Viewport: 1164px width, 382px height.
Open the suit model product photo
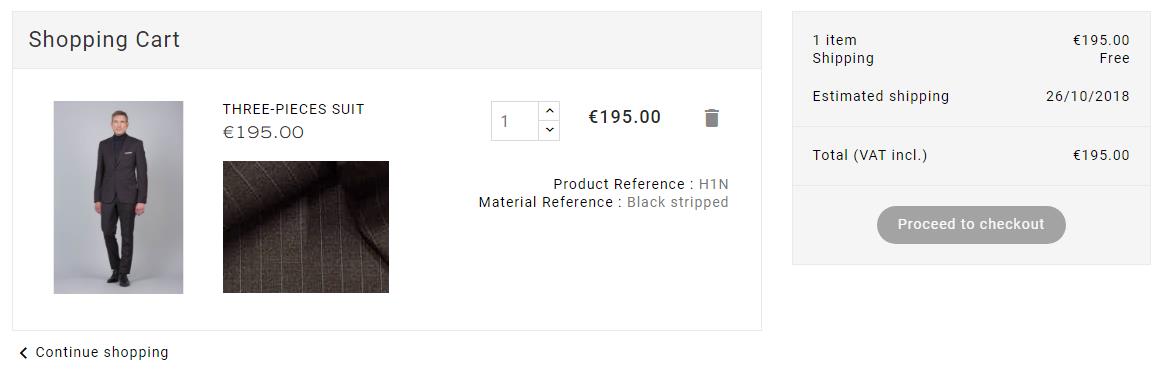(x=119, y=197)
